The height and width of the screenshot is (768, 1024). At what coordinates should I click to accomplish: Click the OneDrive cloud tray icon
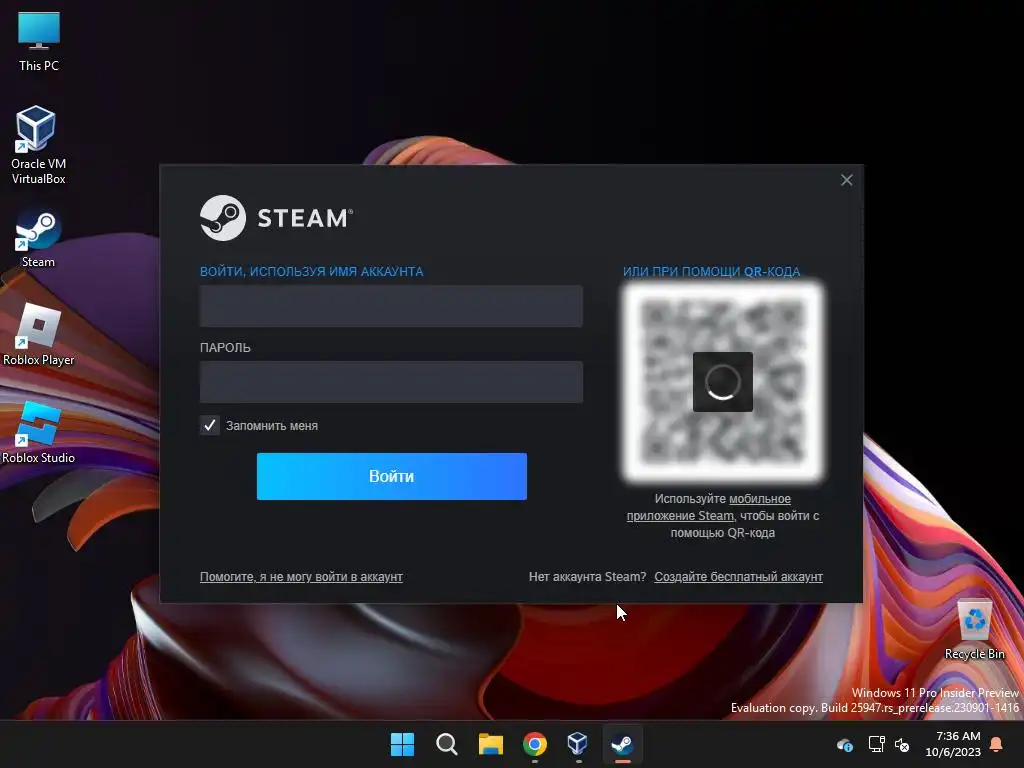click(845, 744)
